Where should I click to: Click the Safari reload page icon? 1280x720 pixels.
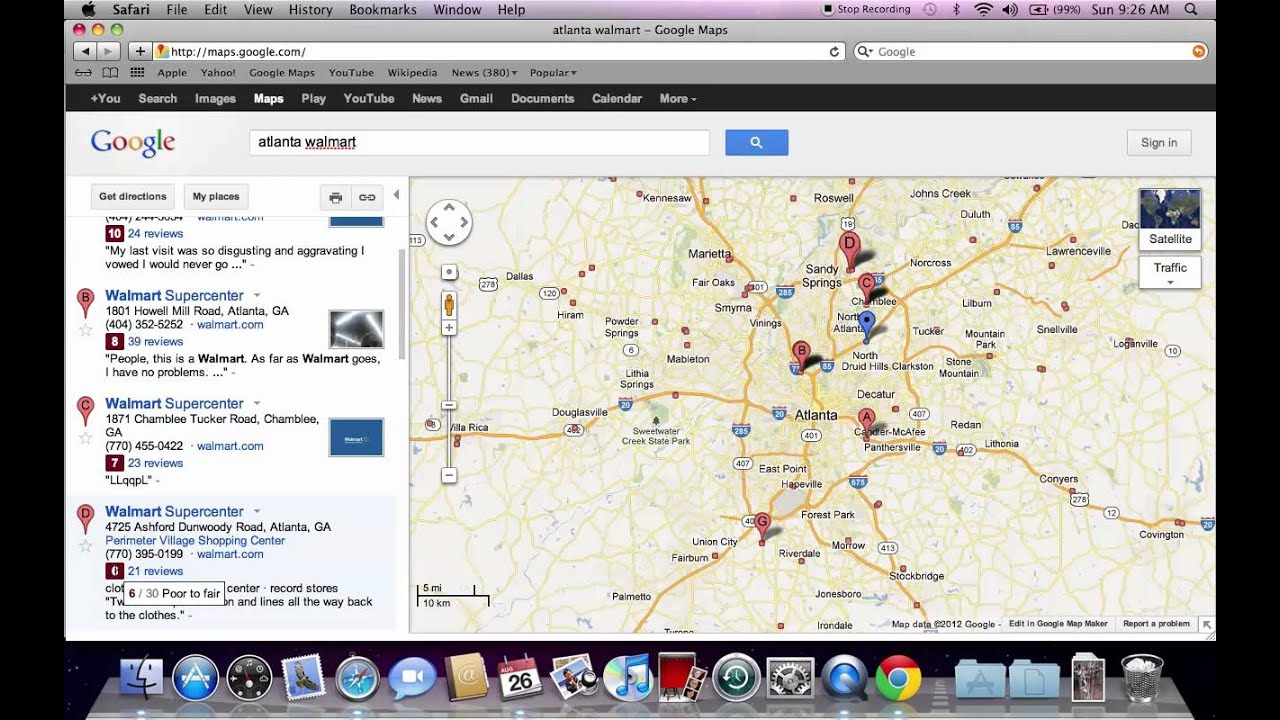pyautogui.click(x=834, y=52)
